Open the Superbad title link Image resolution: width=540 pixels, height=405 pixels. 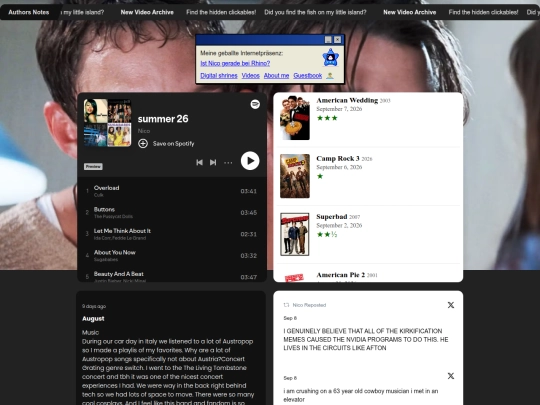coord(332,217)
